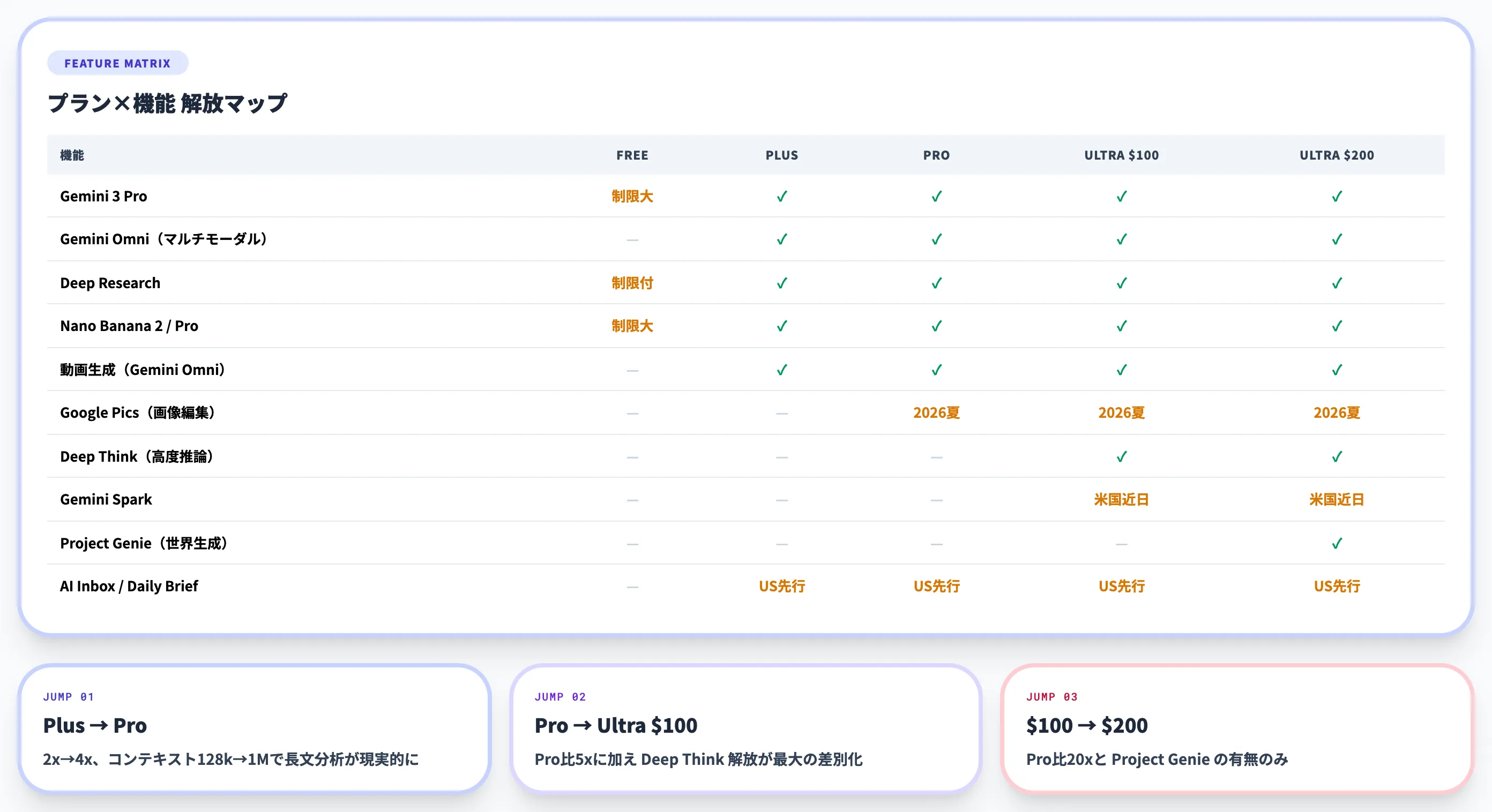Click the Gemini 3 Pro row label
The image size is (1492, 812).
pyautogui.click(x=103, y=196)
